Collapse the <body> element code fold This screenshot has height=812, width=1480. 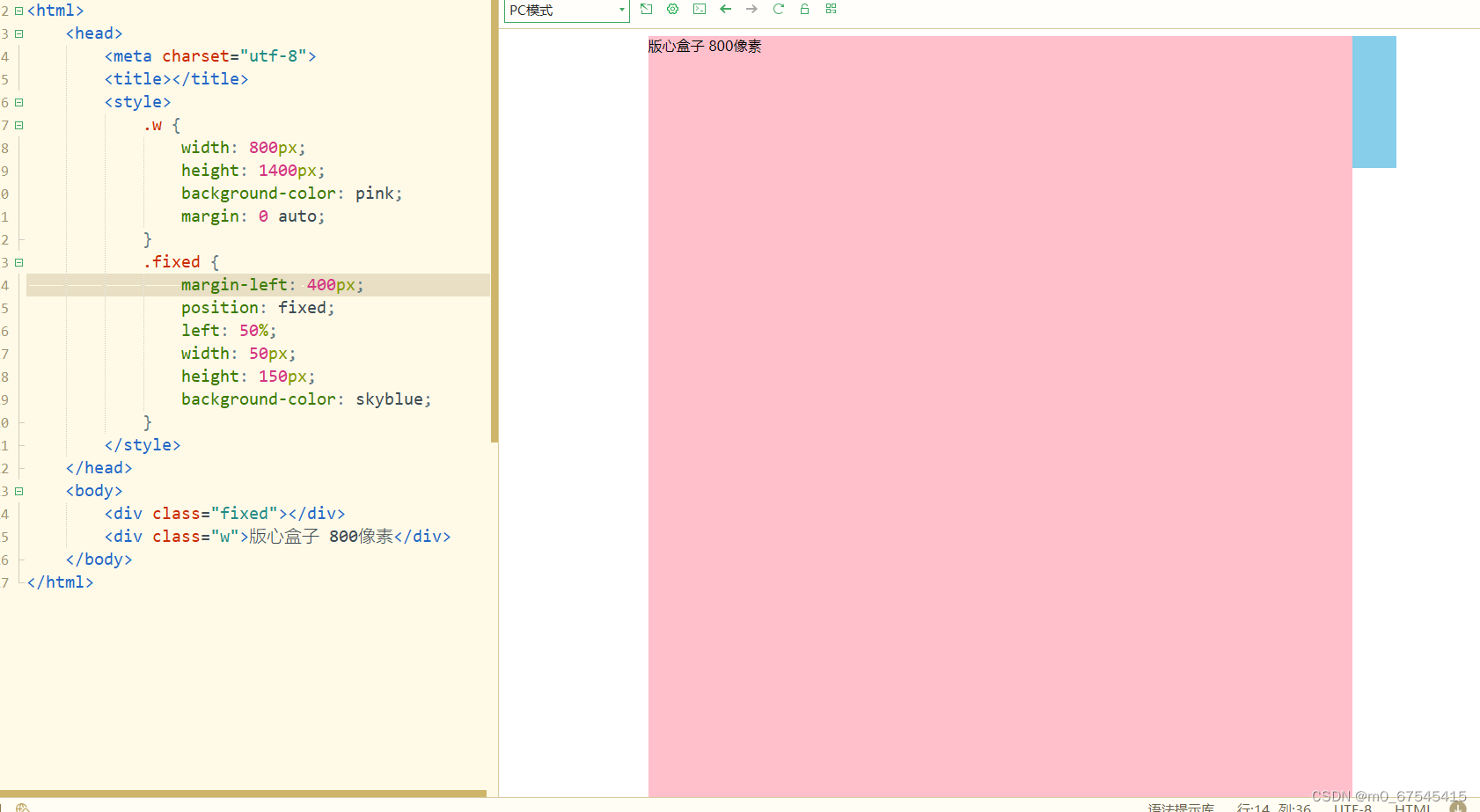(x=18, y=491)
